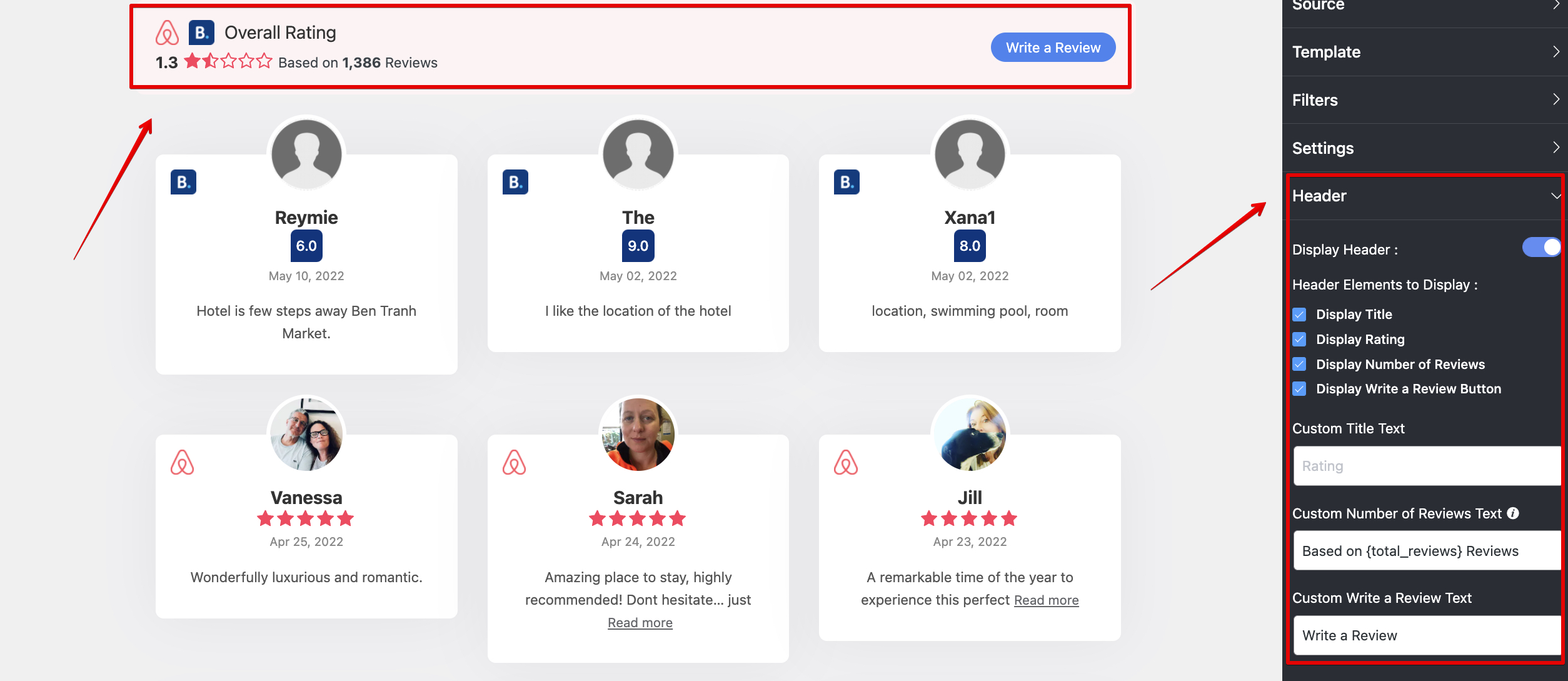
Task: Click the Custom Title Text input field
Action: tap(1419, 465)
